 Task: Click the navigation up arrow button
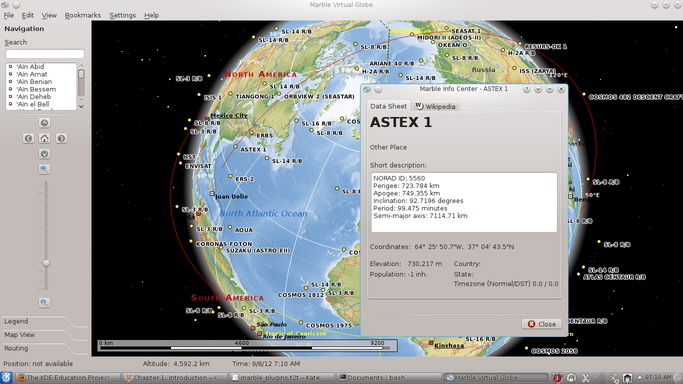[x=44, y=123]
